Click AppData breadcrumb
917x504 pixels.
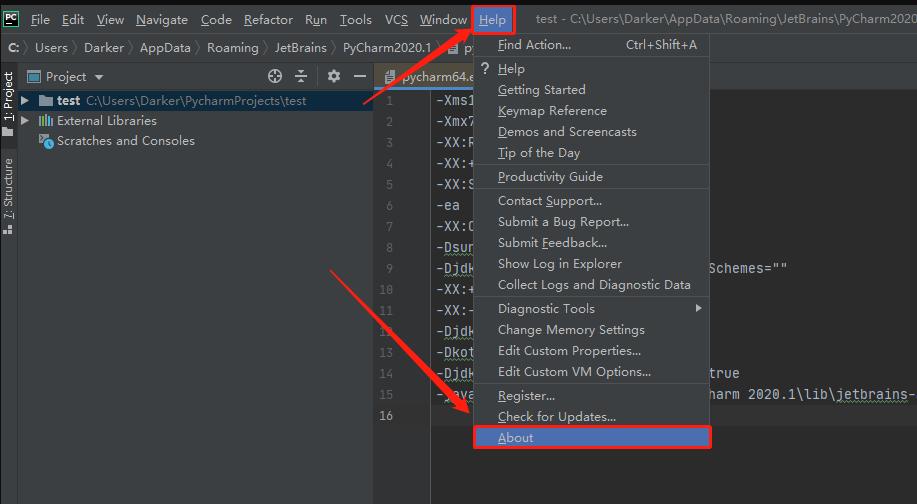pyautogui.click(x=165, y=48)
